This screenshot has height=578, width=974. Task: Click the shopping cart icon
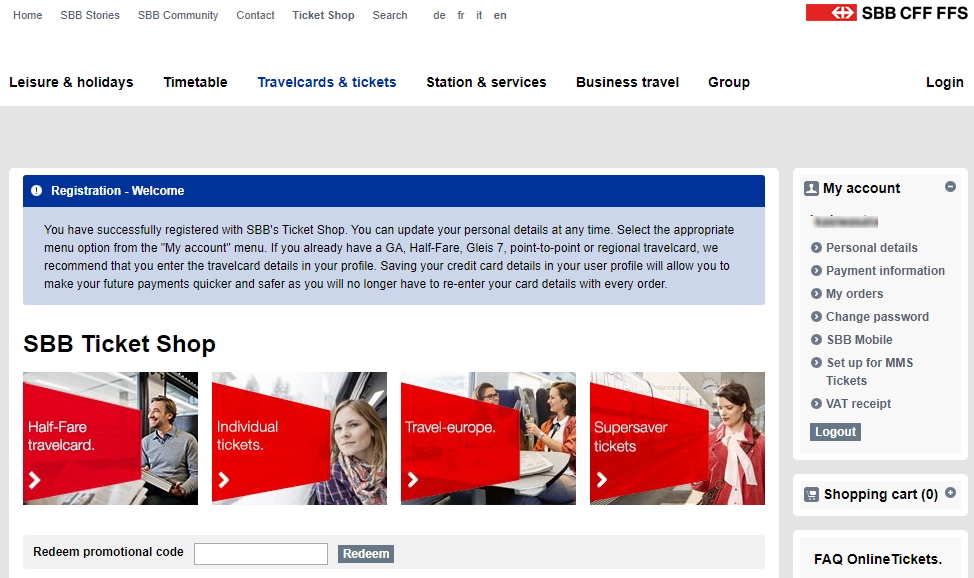tap(811, 495)
